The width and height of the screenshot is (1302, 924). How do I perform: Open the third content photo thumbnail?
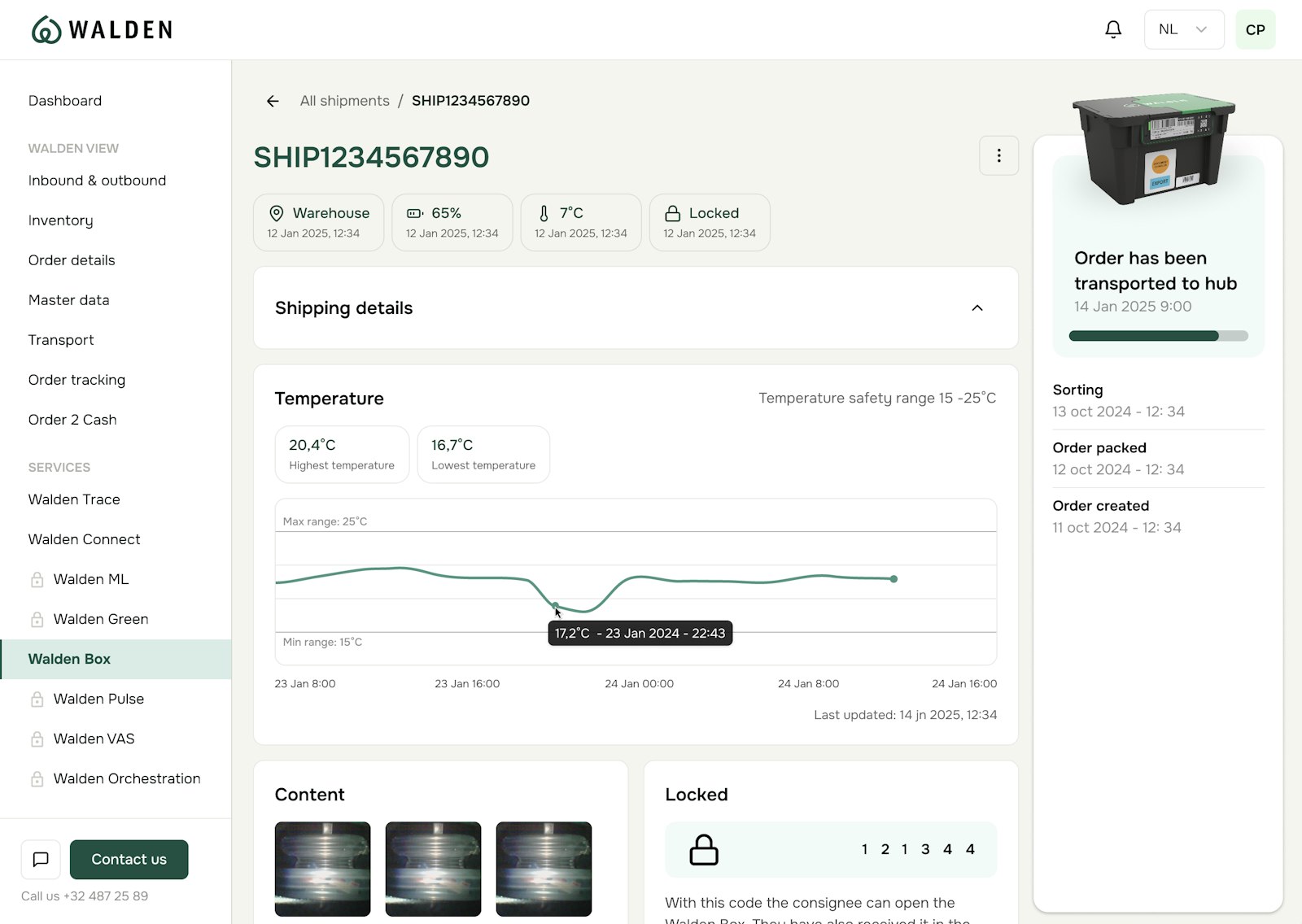click(x=544, y=869)
